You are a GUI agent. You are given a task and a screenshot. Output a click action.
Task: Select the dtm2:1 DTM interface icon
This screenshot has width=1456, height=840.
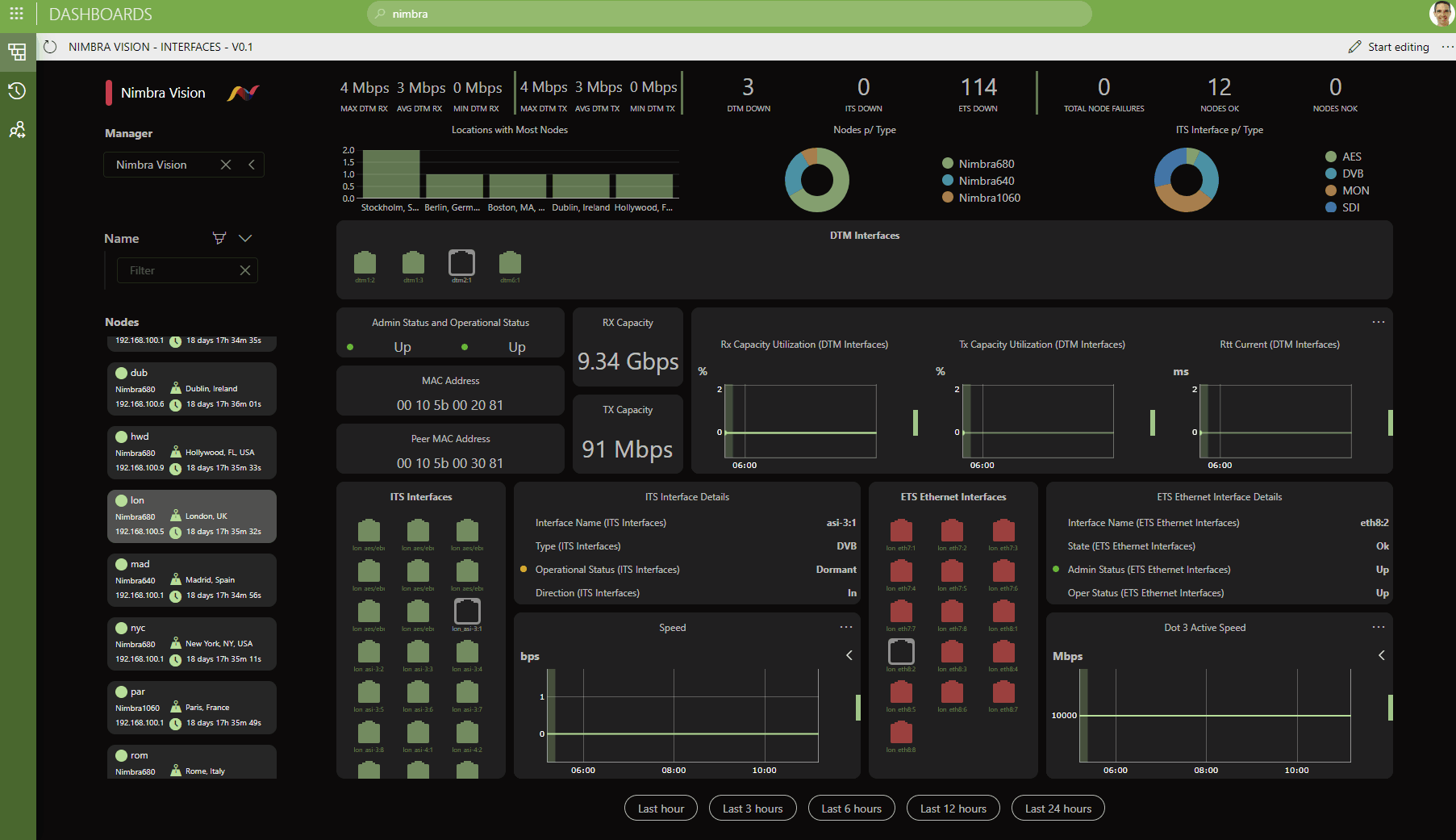[461, 262]
